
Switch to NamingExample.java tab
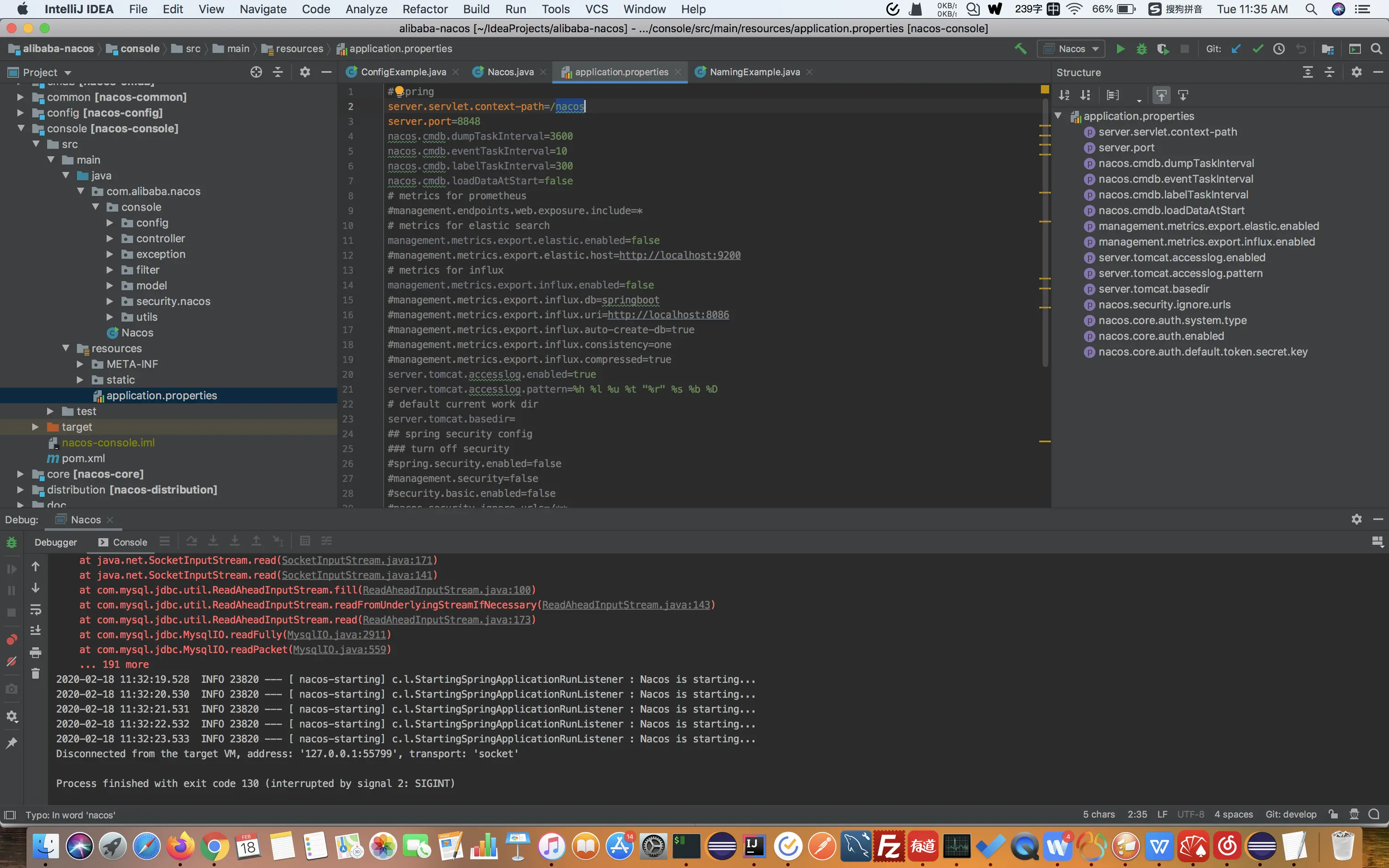(754, 72)
